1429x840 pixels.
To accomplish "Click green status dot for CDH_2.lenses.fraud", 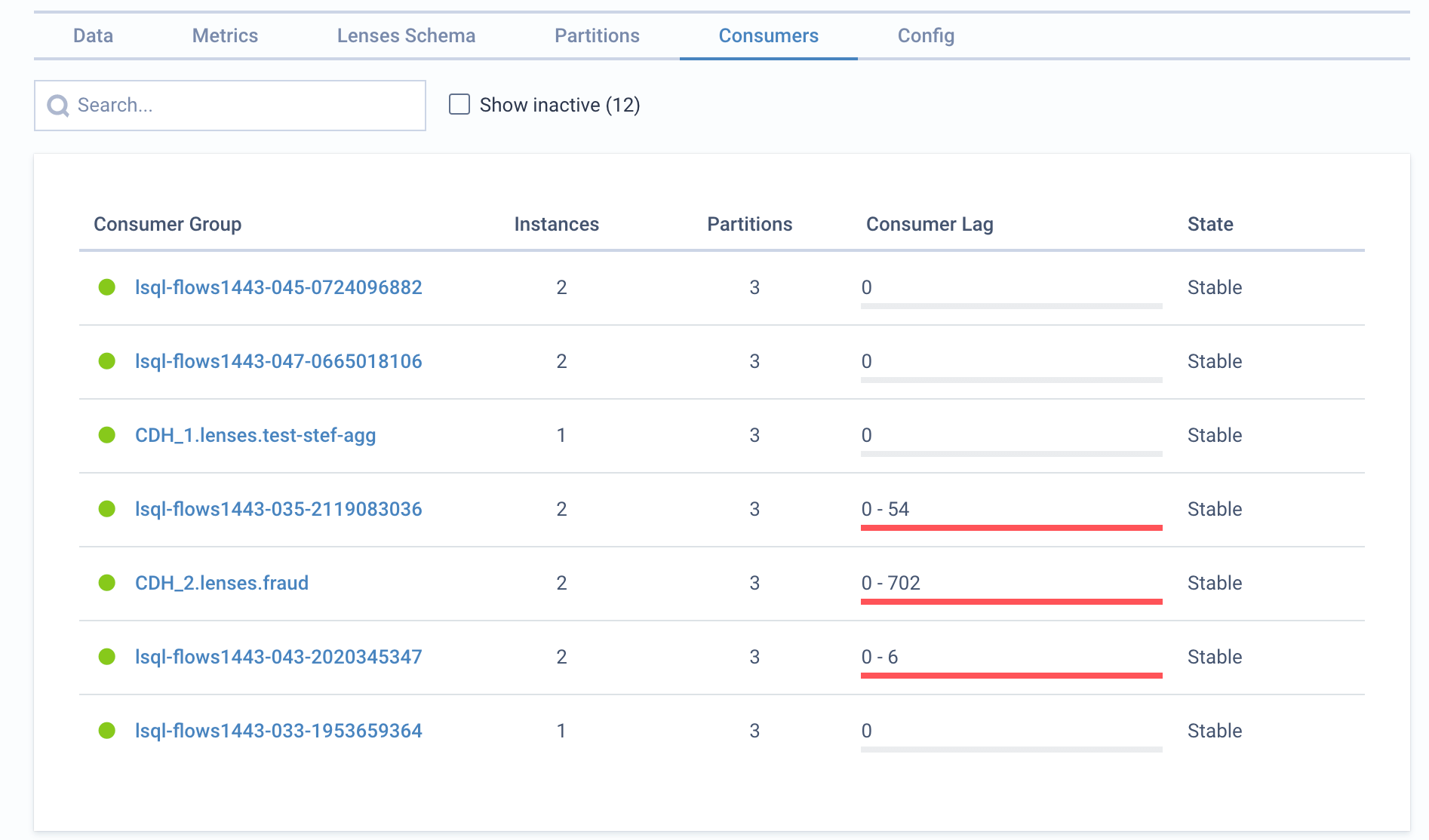I will coord(107,583).
